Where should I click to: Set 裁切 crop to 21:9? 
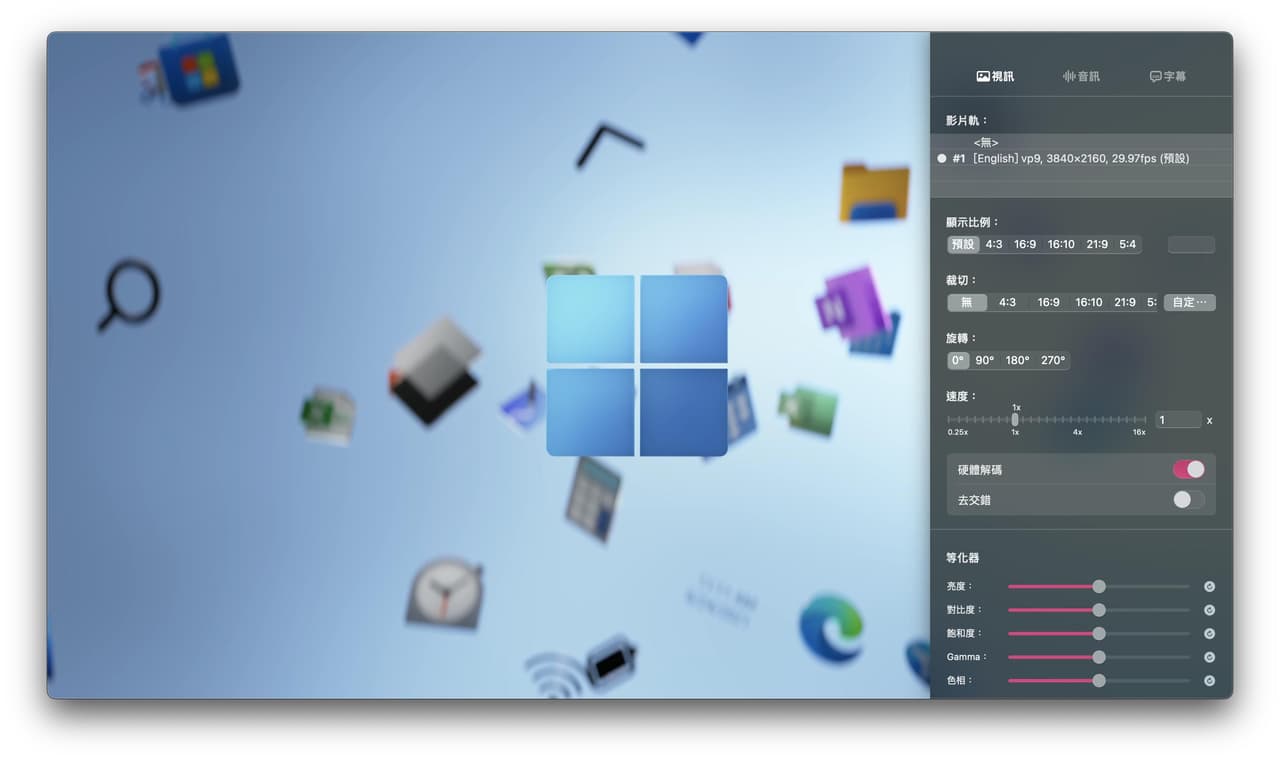click(1125, 302)
